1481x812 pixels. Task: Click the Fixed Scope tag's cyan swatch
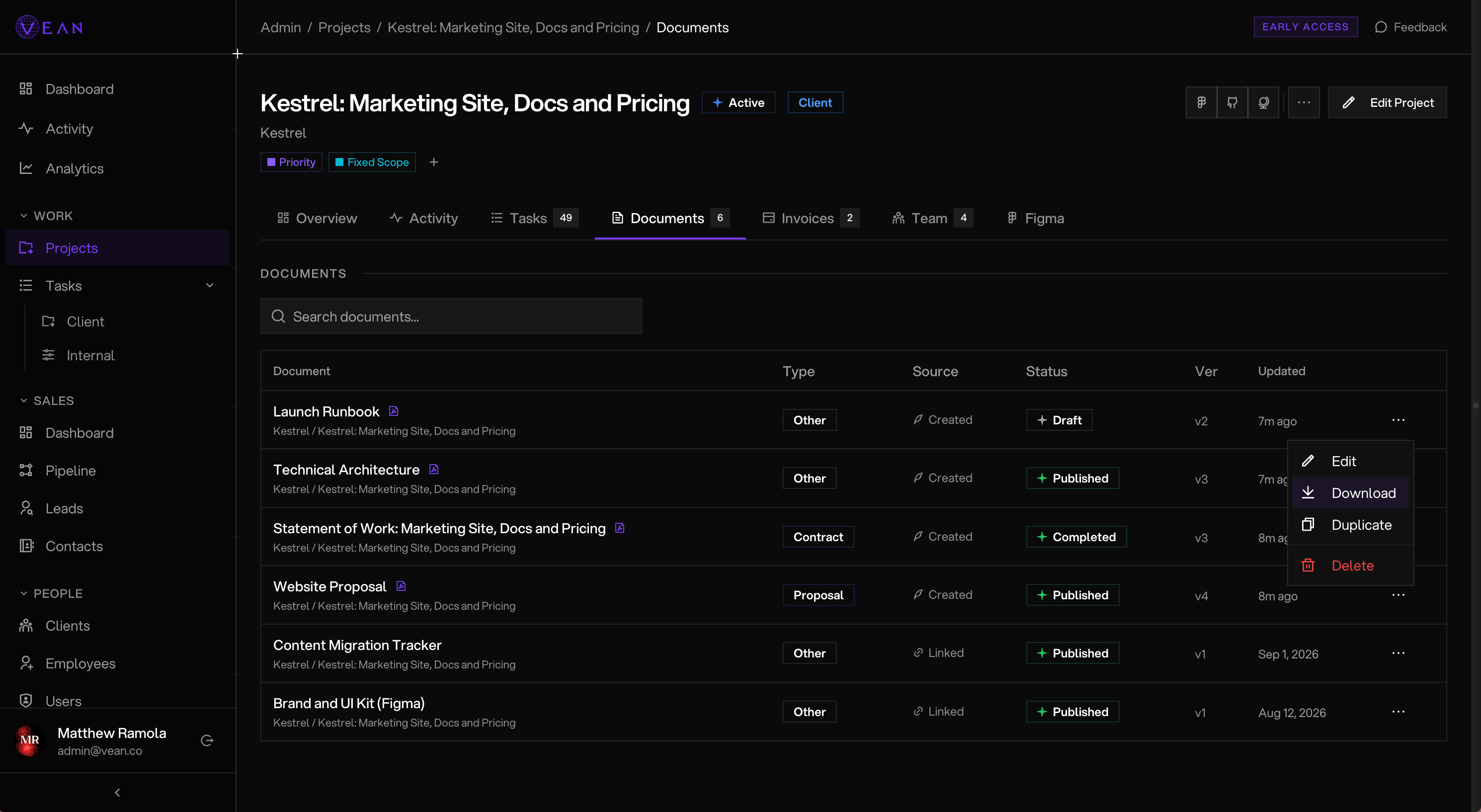click(x=339, y=162)
